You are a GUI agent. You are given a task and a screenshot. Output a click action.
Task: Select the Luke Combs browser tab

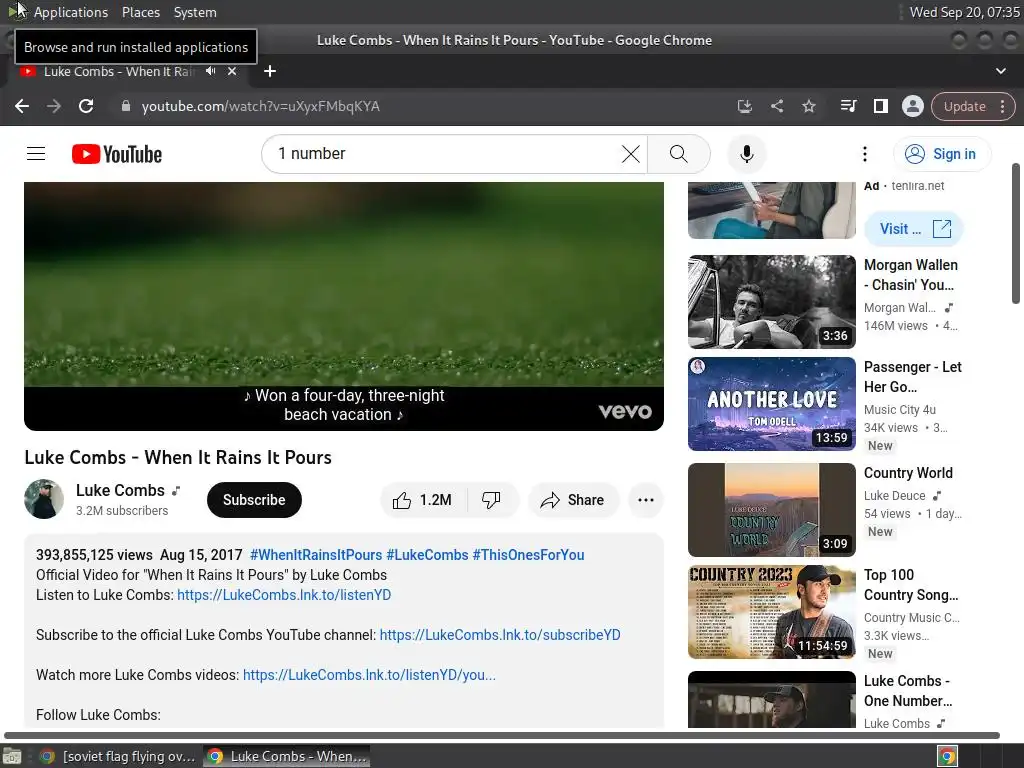(118, 72)
